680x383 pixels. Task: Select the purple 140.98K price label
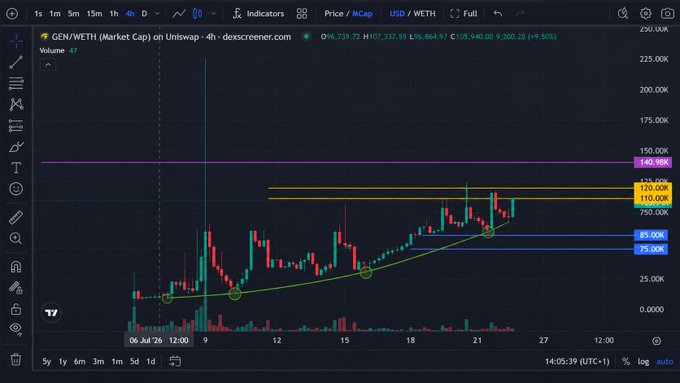pyautogui.click(x=653, y=162)
